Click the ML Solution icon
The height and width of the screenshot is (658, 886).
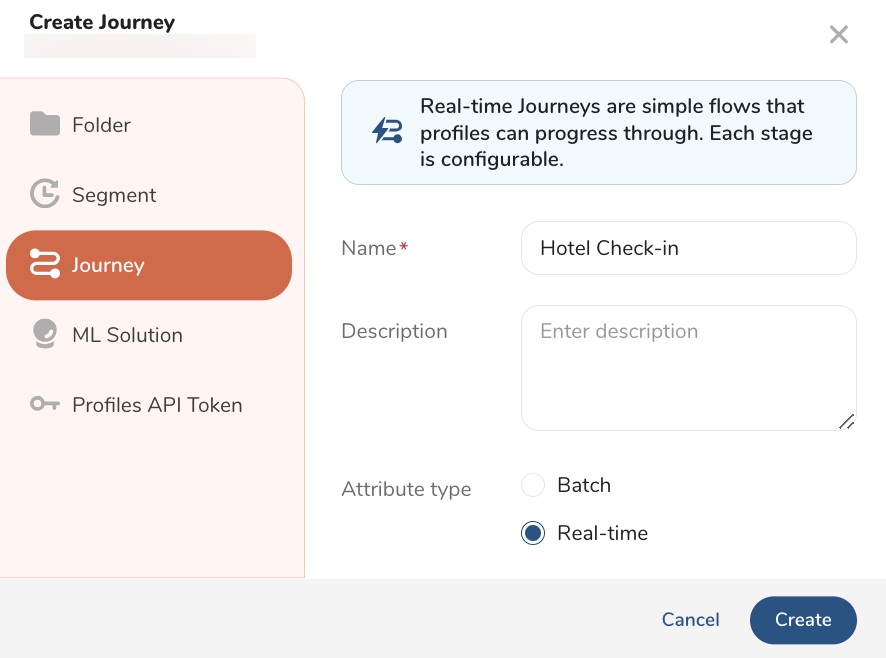[x=45, y=334]
